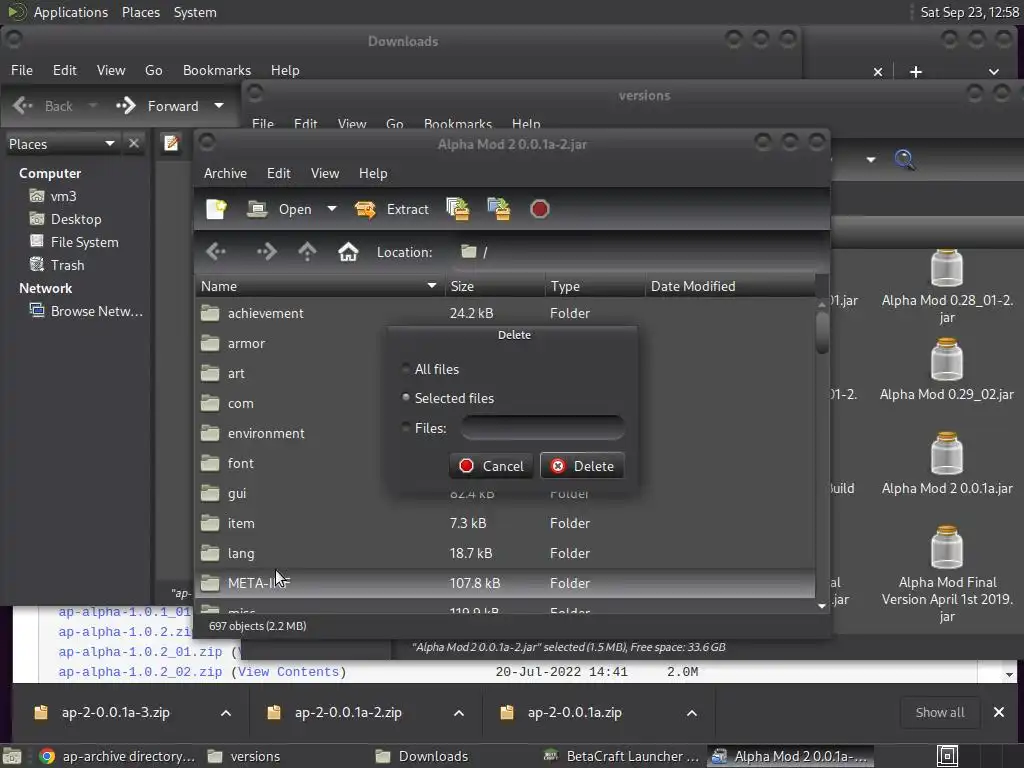This screenshot has width=1024, height=768.
Task: Open the Archive menu
Action: (x=225, y=173)
